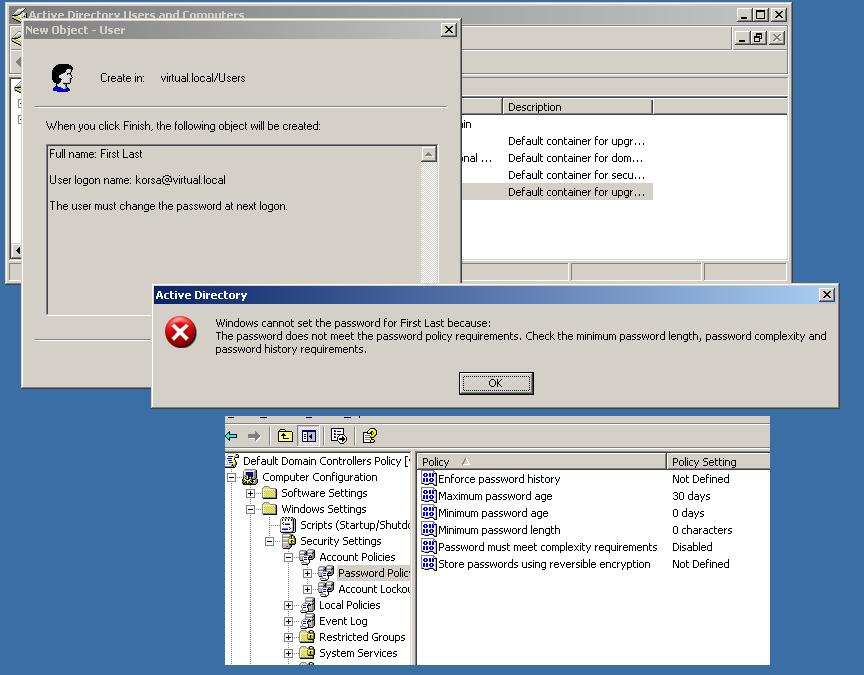Sort by the Policy Setting column header
Screen dimensions: 864x675
point(718,461)
